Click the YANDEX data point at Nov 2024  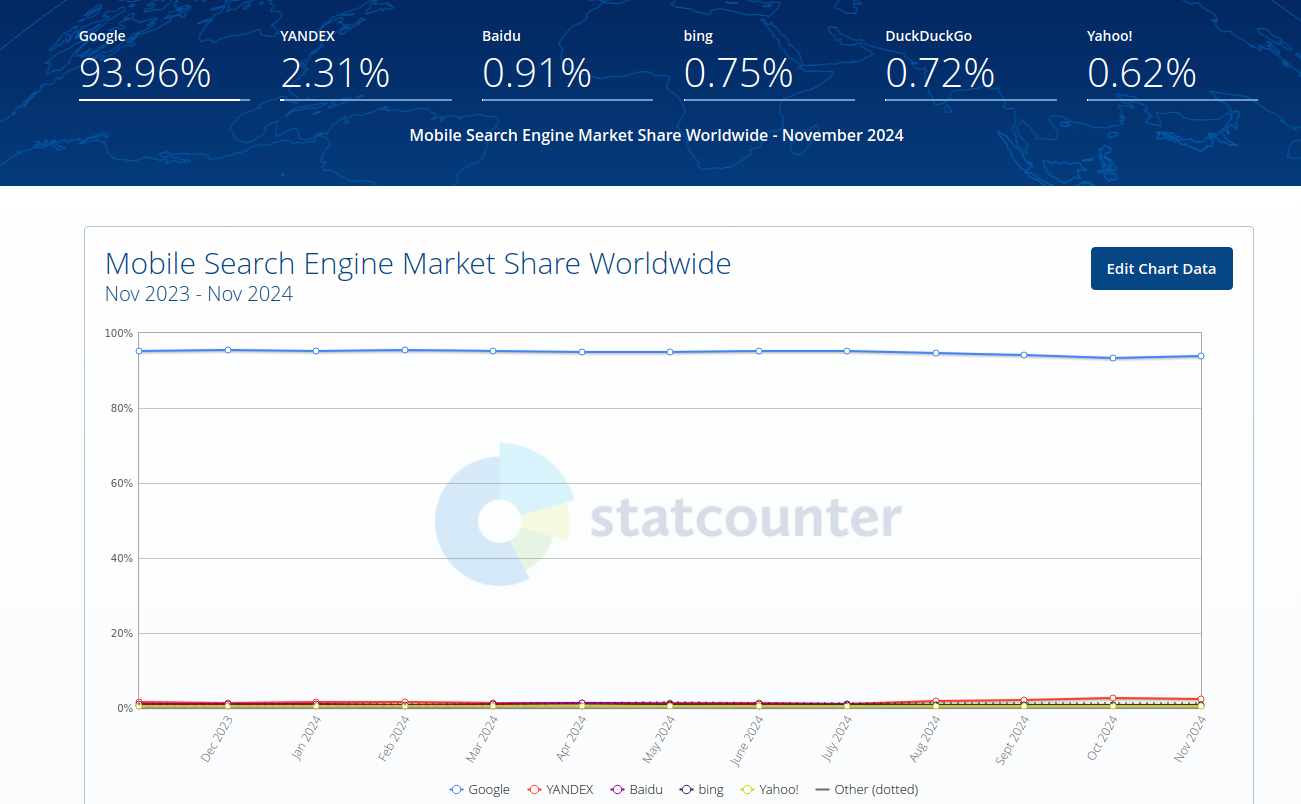[x=1200, y=699]
